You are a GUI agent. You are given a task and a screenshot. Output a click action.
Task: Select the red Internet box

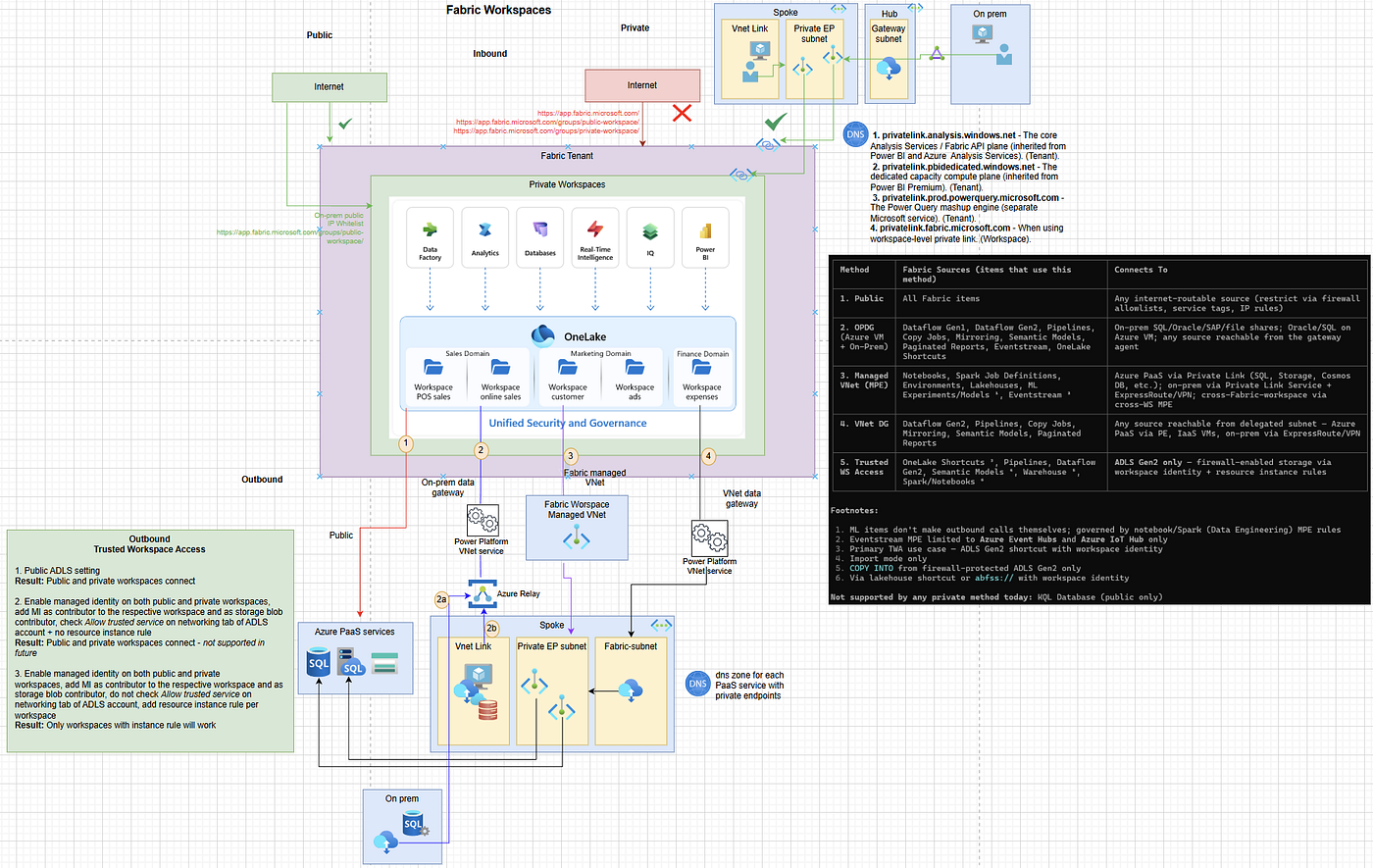[x=642, y=85]
